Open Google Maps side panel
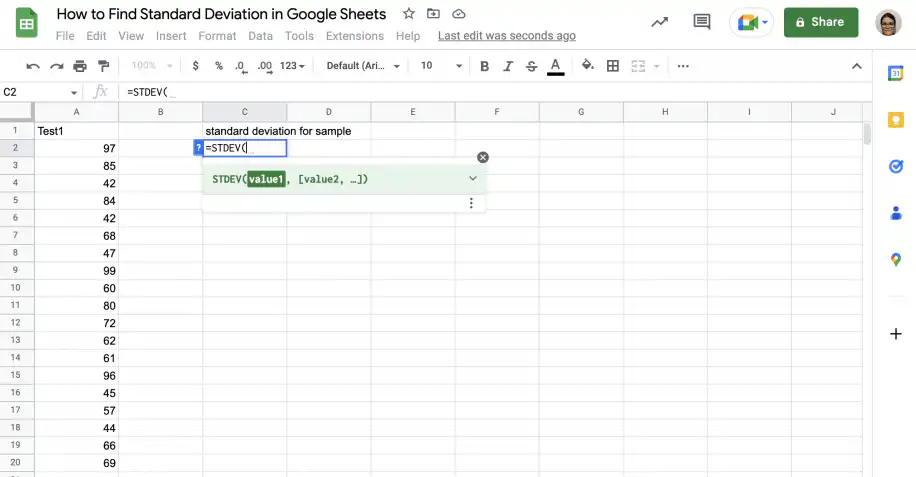The image size is (916, 477). 896,260
